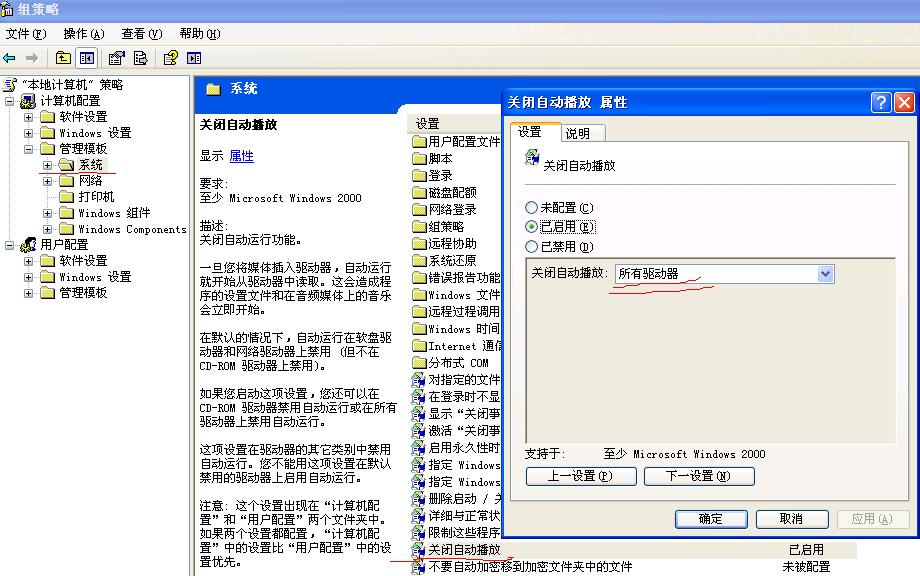Switch to the 说明 tab

[x=577, y=133]
